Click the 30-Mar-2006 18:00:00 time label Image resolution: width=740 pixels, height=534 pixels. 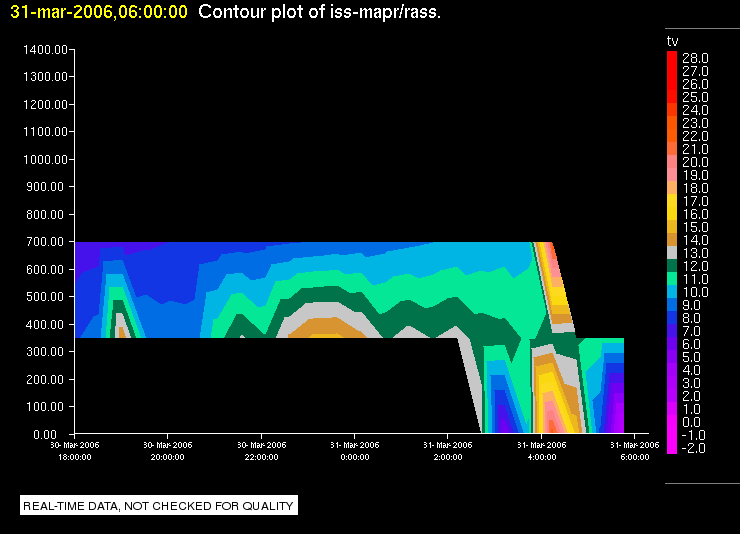75,451
